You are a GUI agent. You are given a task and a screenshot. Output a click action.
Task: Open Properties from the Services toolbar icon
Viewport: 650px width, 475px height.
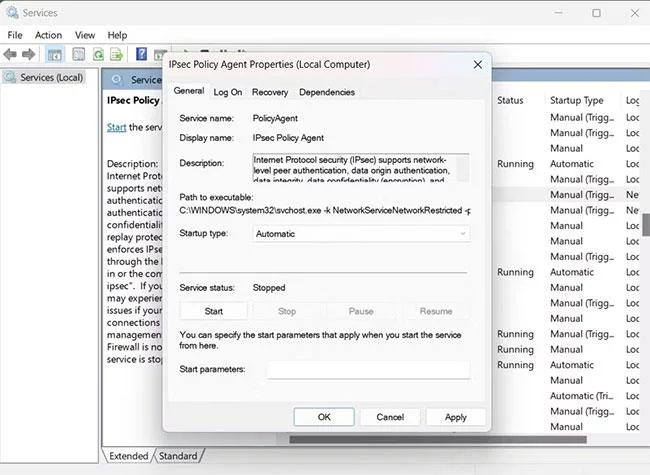(78, 54)
